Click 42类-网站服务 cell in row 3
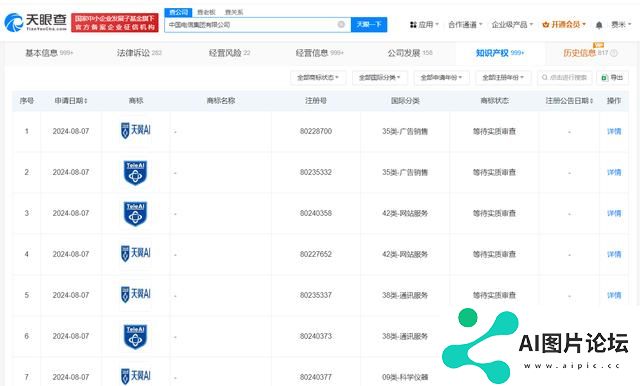640x386 pixels. coord(405,213)
